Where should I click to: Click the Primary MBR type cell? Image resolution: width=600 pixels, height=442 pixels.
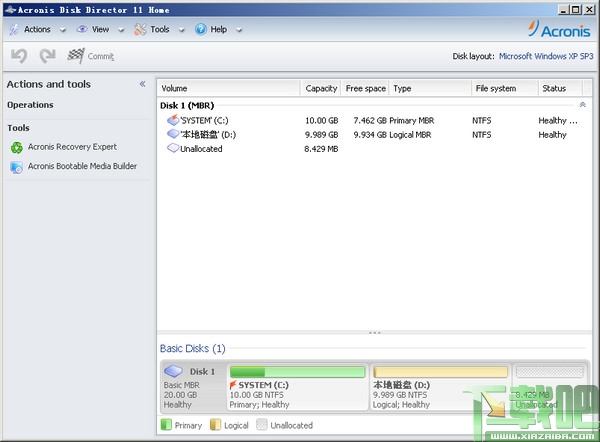(x=412, y=121)
